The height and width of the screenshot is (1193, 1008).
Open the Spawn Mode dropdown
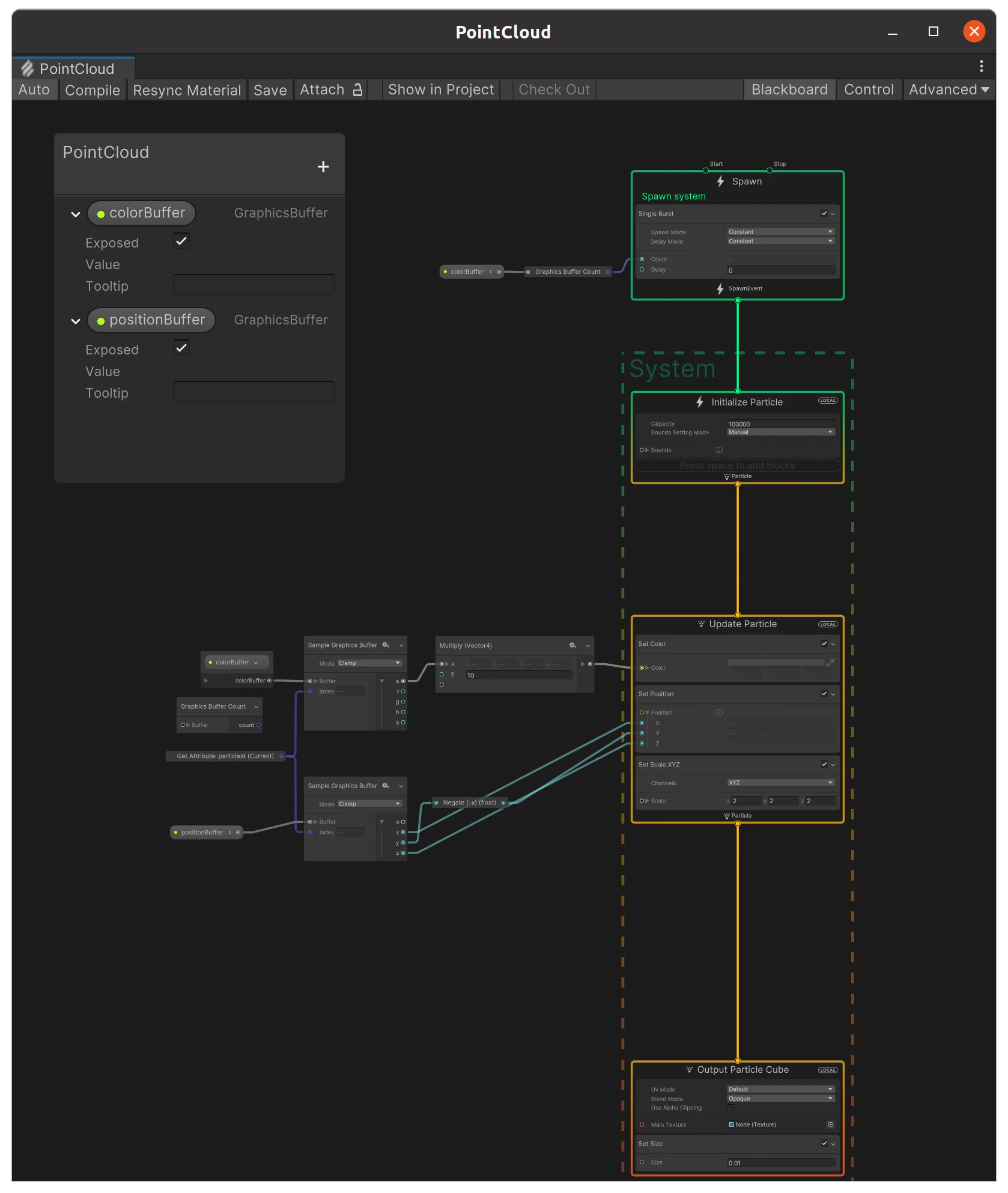click(781, 232)
